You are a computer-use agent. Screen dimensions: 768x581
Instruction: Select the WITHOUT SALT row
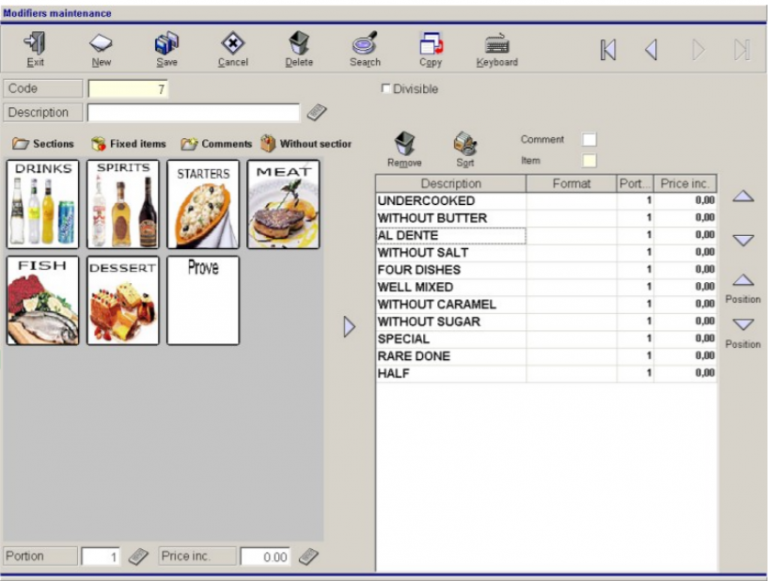tap(450, 253)
